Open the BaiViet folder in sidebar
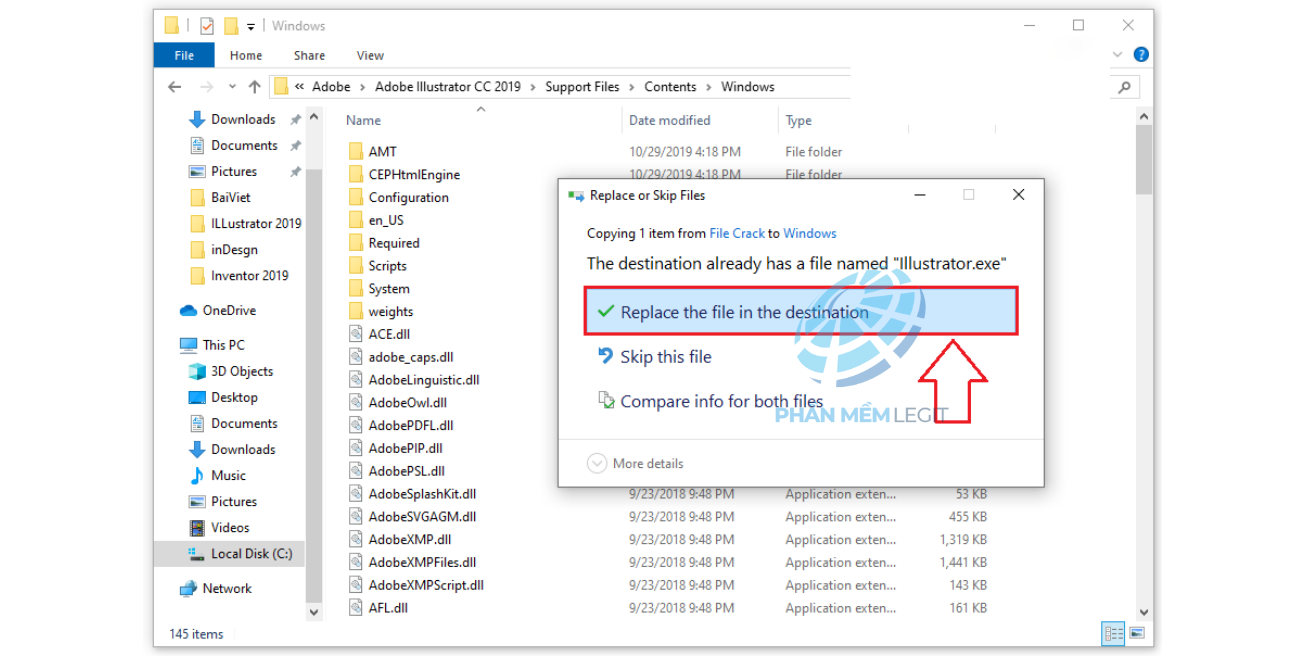Screen dimensions: 1305x656 pyautogui.click(x=231, y=197)
